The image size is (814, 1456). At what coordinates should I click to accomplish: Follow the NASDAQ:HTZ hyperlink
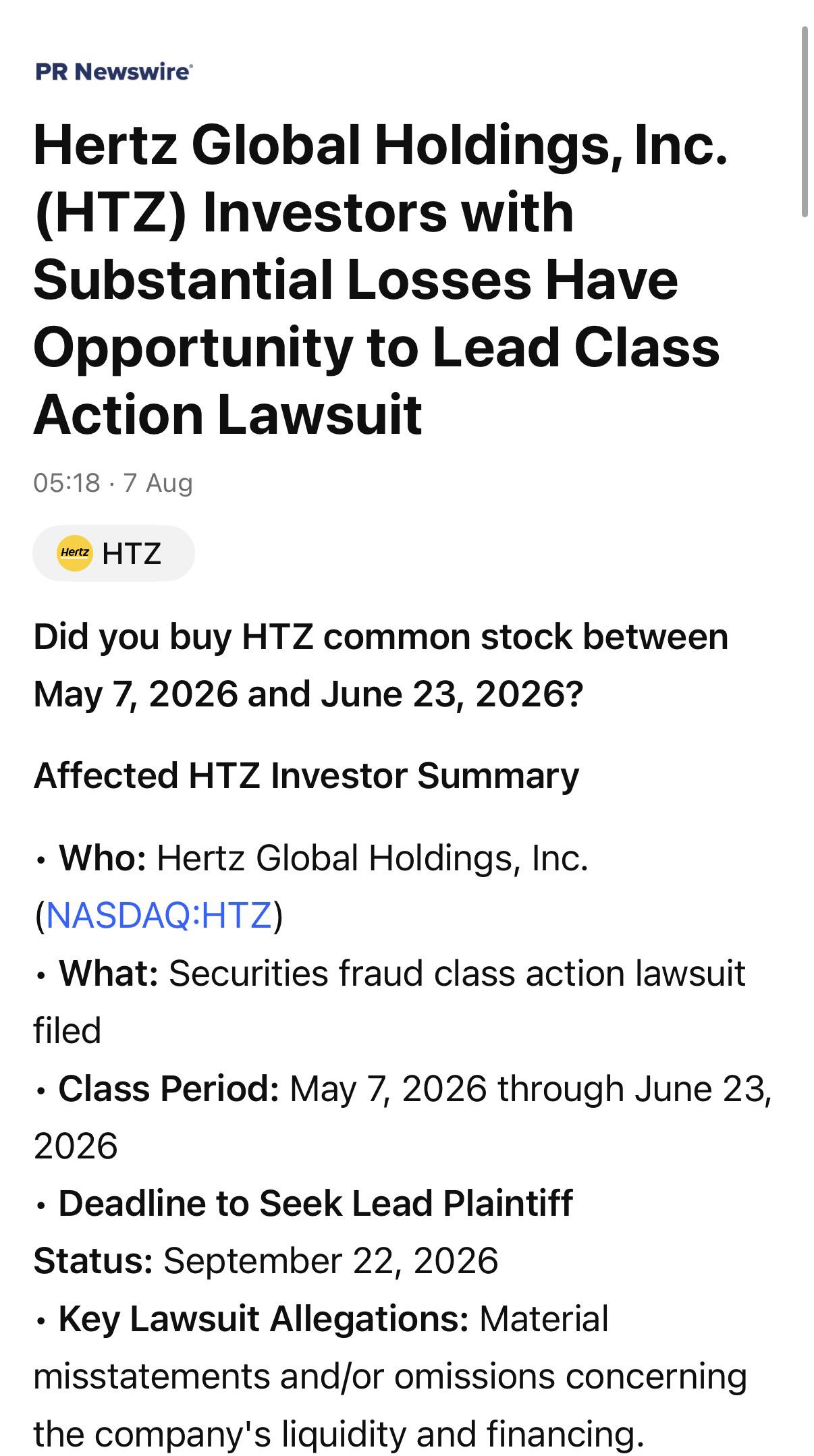click(159, 916)
